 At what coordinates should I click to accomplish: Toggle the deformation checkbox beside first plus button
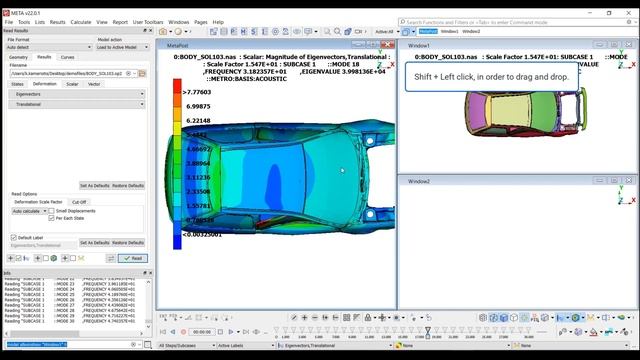point(19,258)
